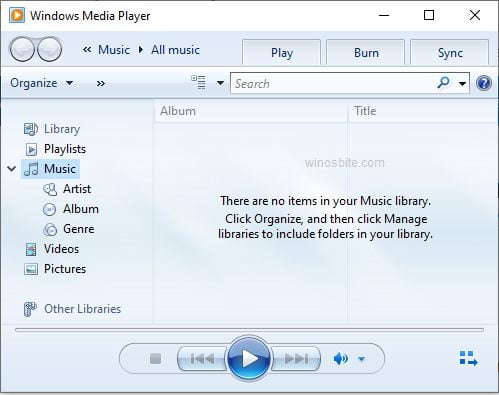This screenshot has height=395, width=499.
Task: Close the Windows Media Player window
Action: pos(475,15)
